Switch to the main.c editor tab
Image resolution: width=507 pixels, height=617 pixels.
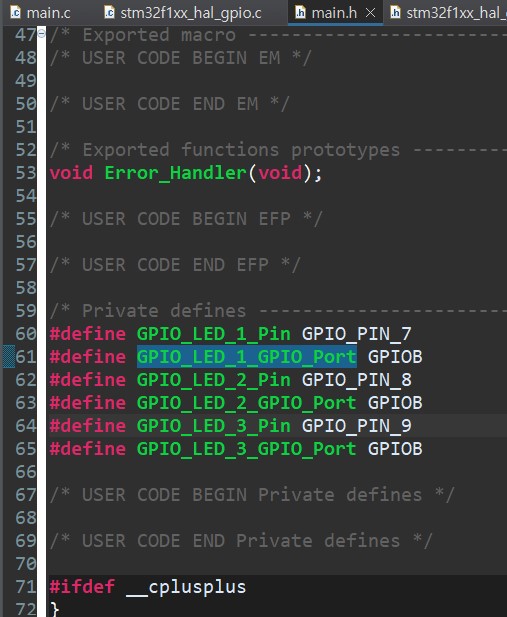pos(41,13)
